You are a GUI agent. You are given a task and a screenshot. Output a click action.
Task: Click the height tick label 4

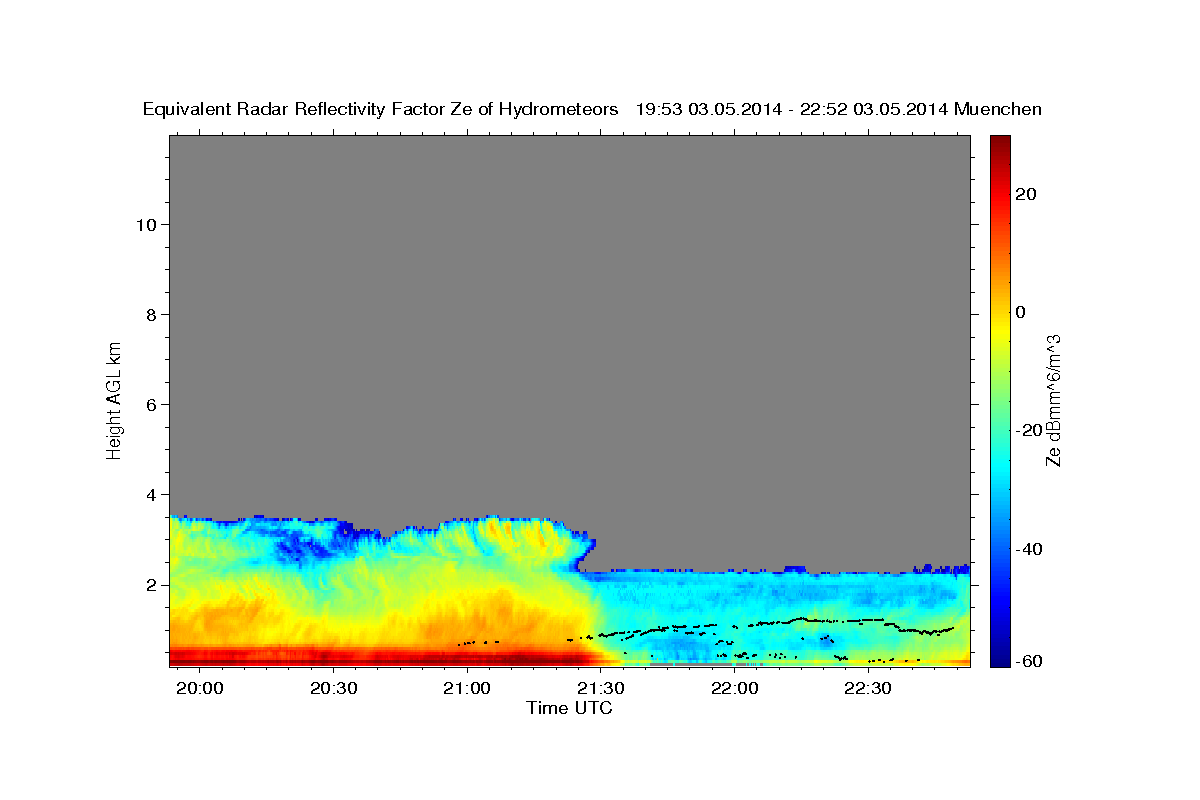coord(149,494)
